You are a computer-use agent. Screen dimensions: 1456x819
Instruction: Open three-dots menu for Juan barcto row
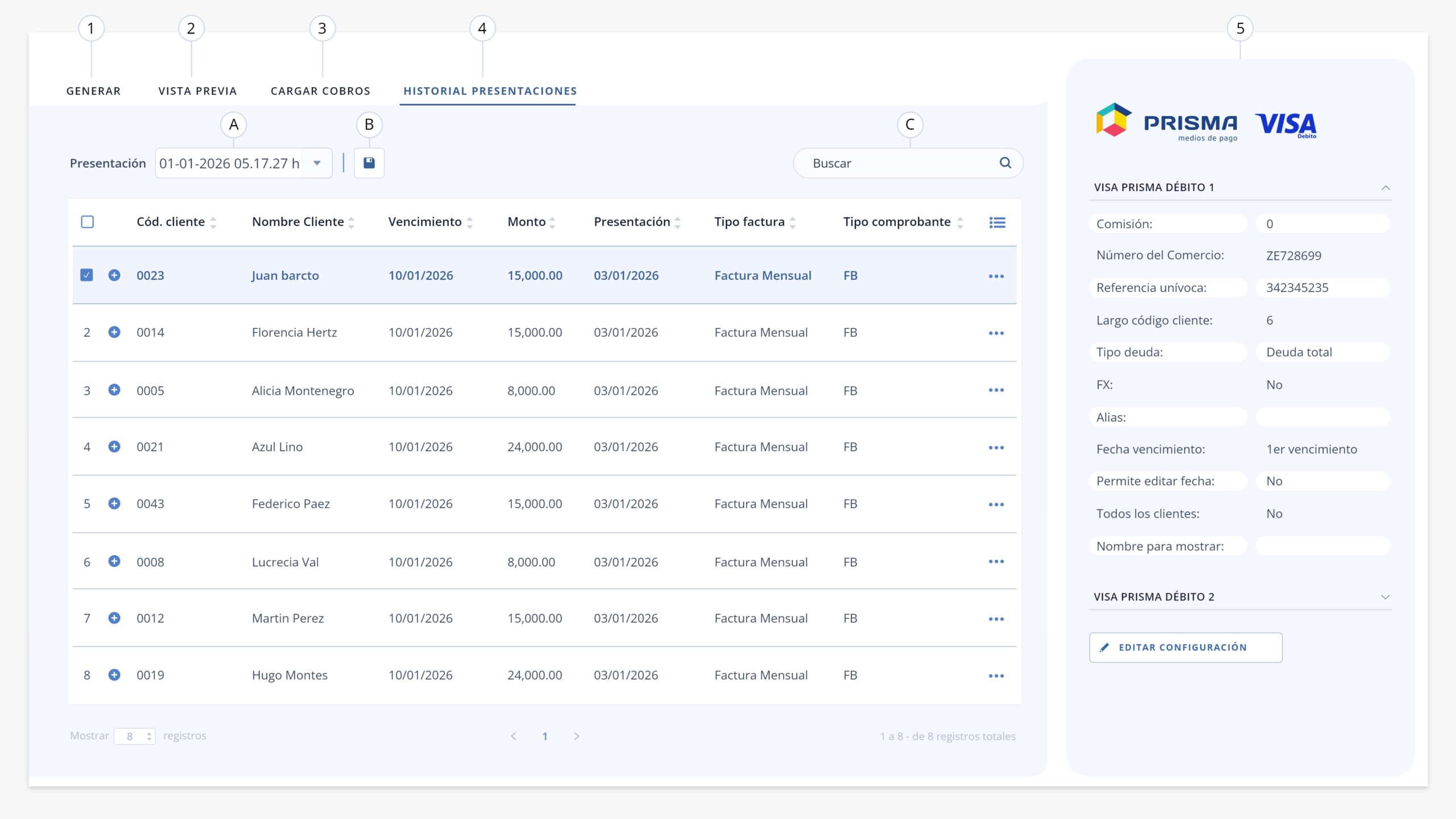pos(996,276)
